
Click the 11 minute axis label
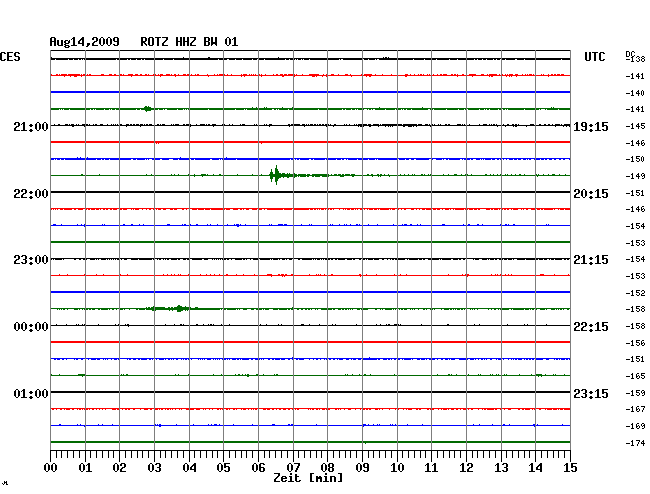(431, 468)
